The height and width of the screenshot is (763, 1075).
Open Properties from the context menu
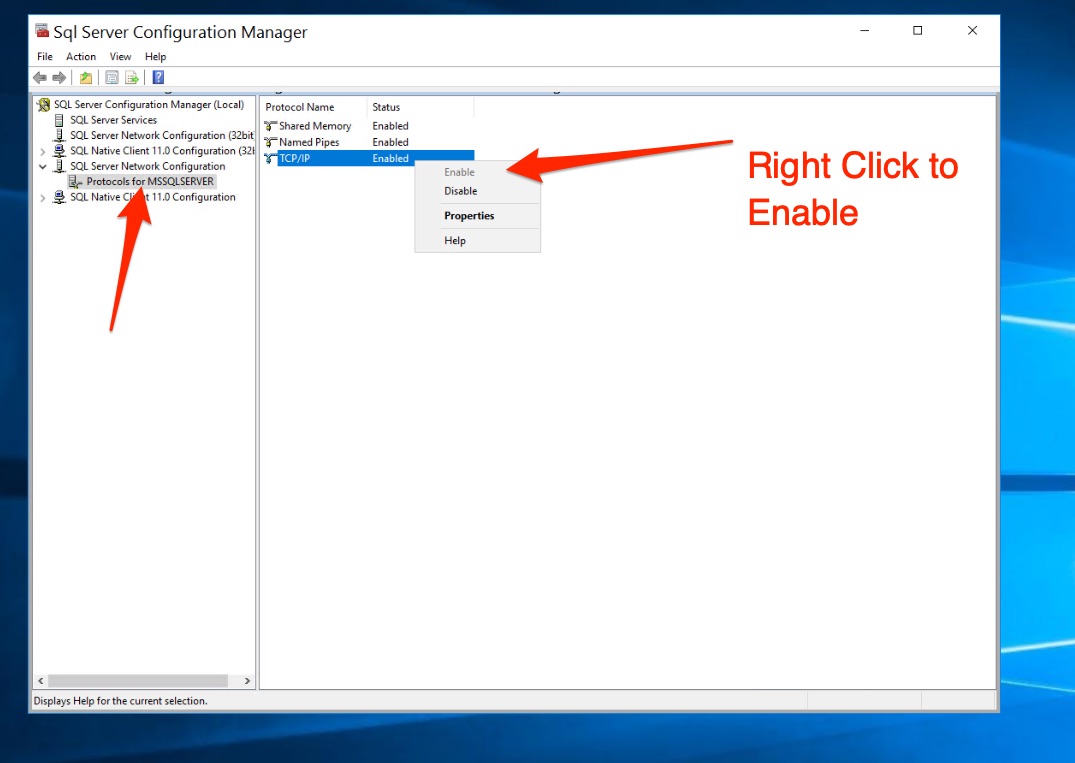coord(468,216)
